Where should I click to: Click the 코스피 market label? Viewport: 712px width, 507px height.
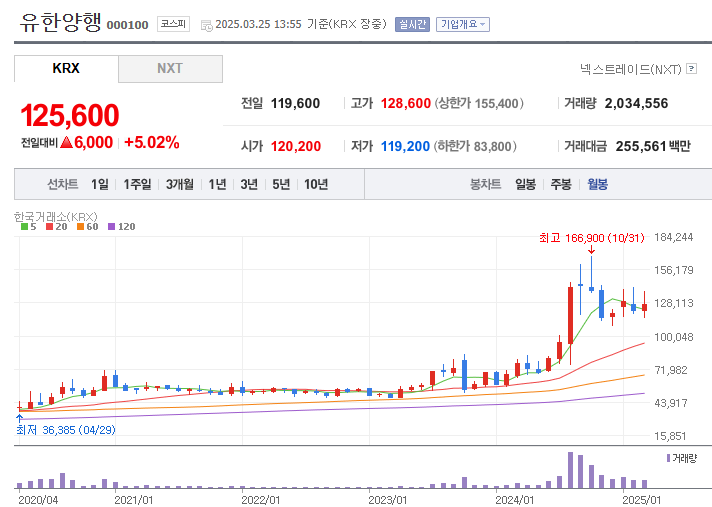click(173, 24)
